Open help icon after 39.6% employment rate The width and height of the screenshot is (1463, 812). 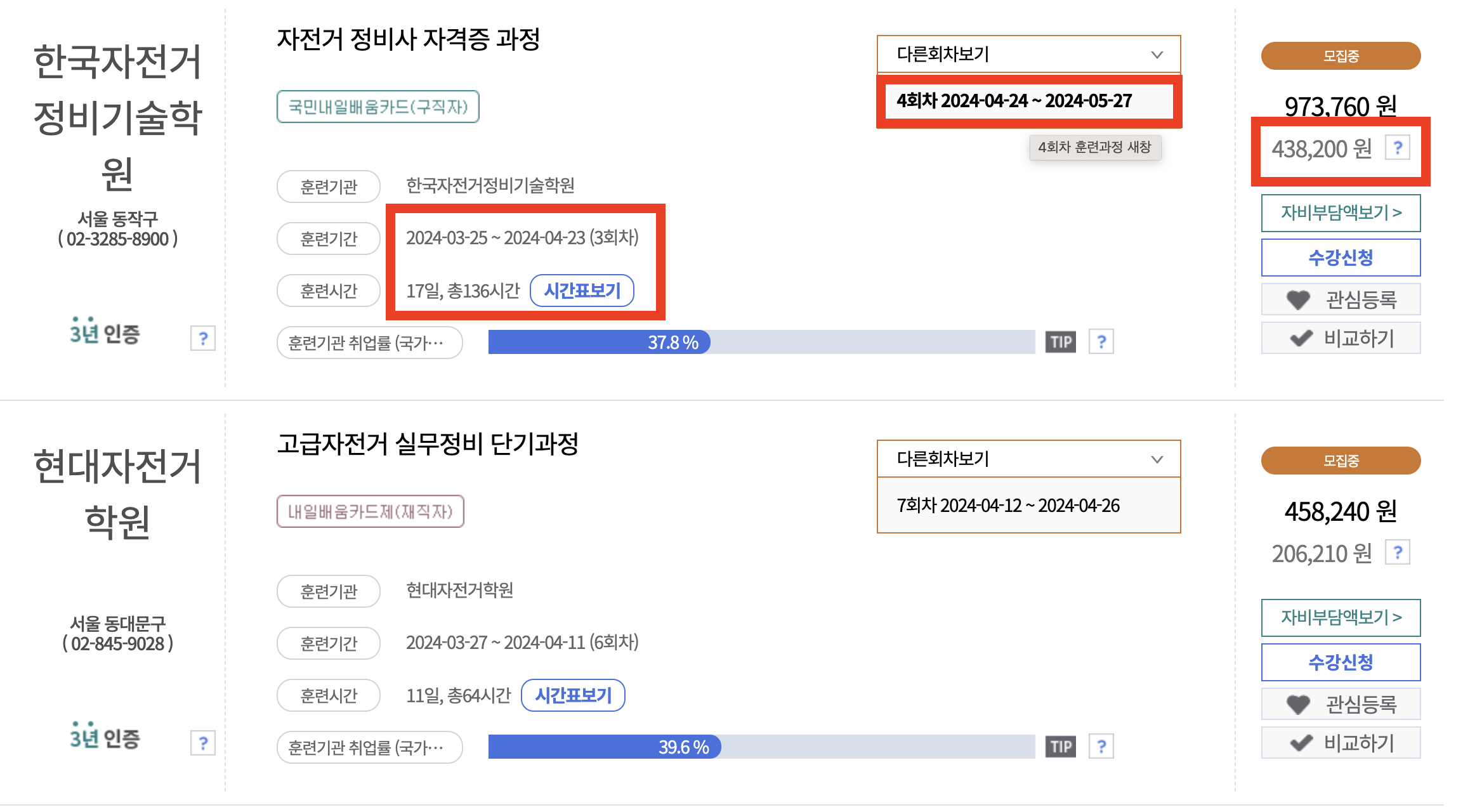(1101, 747)
